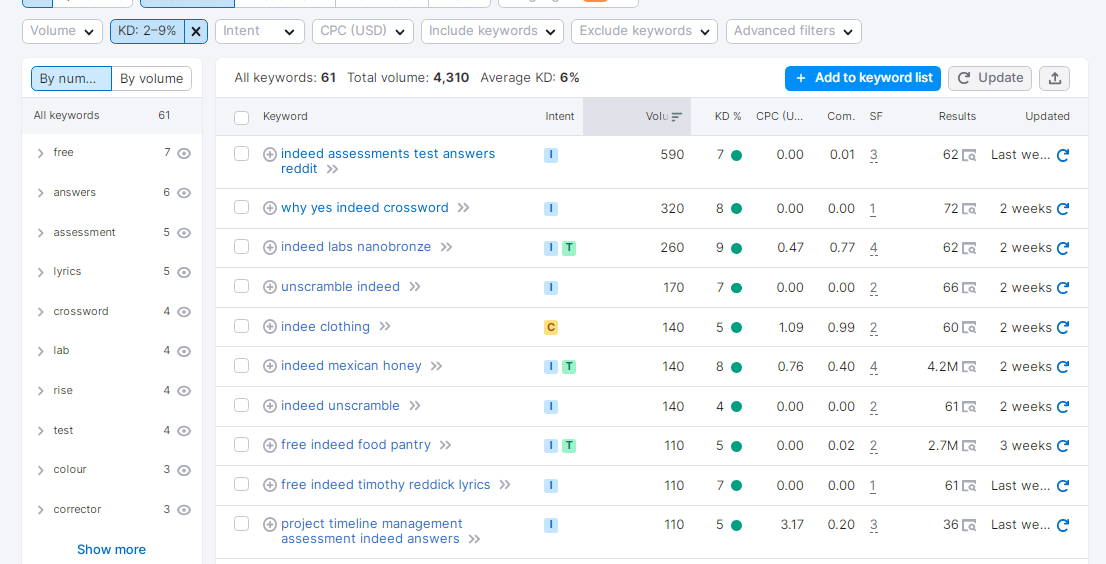Expand the 'lab' keyword group
This screenshot has height=564, width=1106.
pyautogui.click(x=41, y=351)
